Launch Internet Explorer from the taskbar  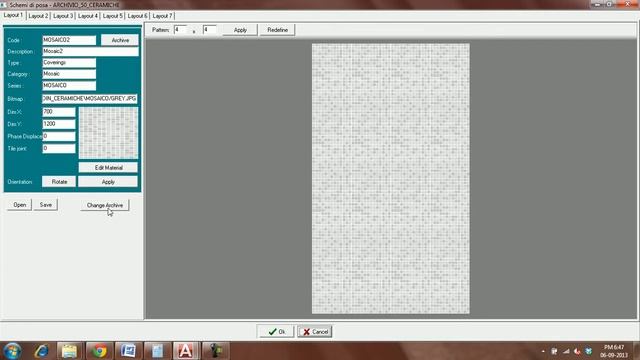[42, 351]
